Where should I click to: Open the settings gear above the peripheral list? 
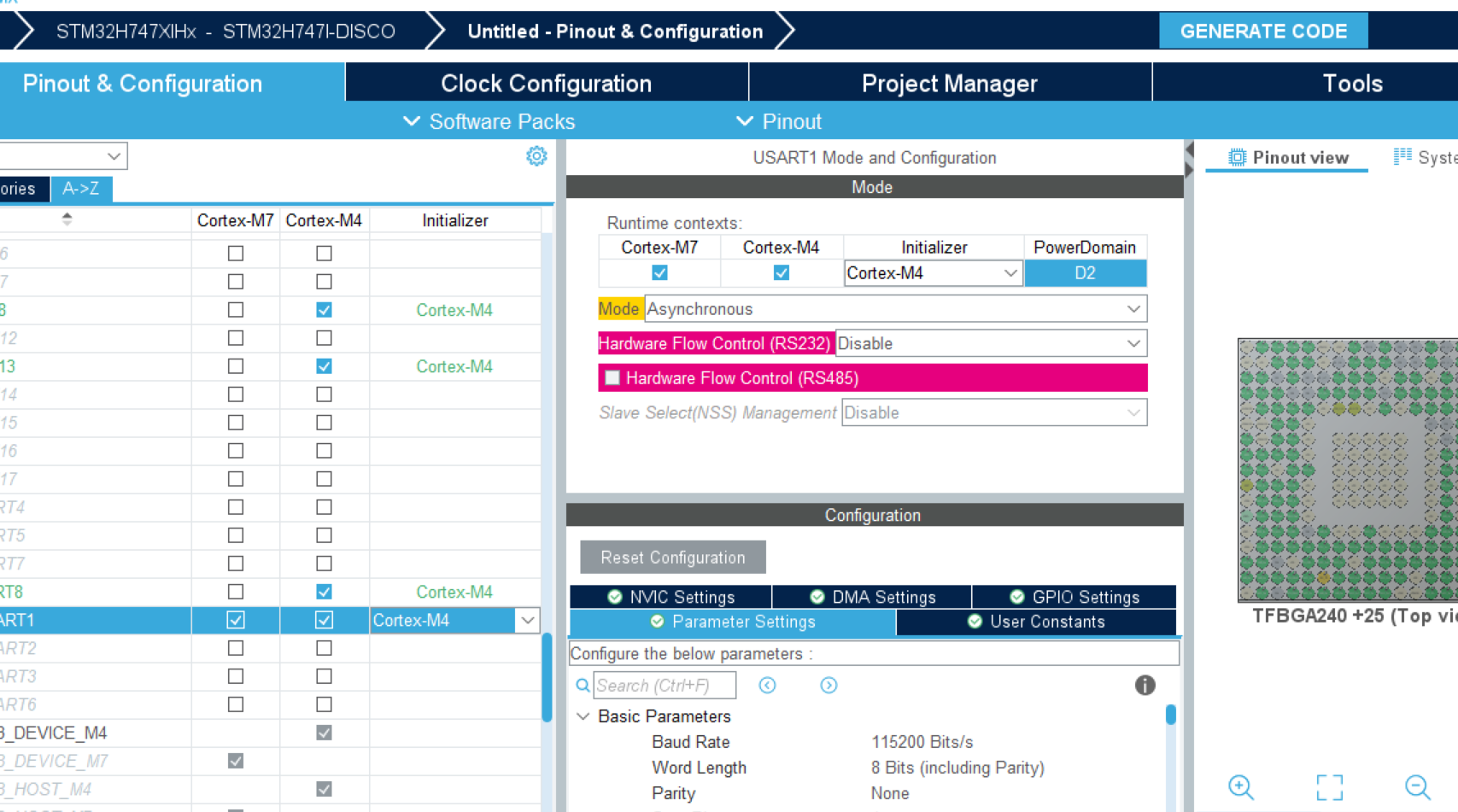point(536,156)
